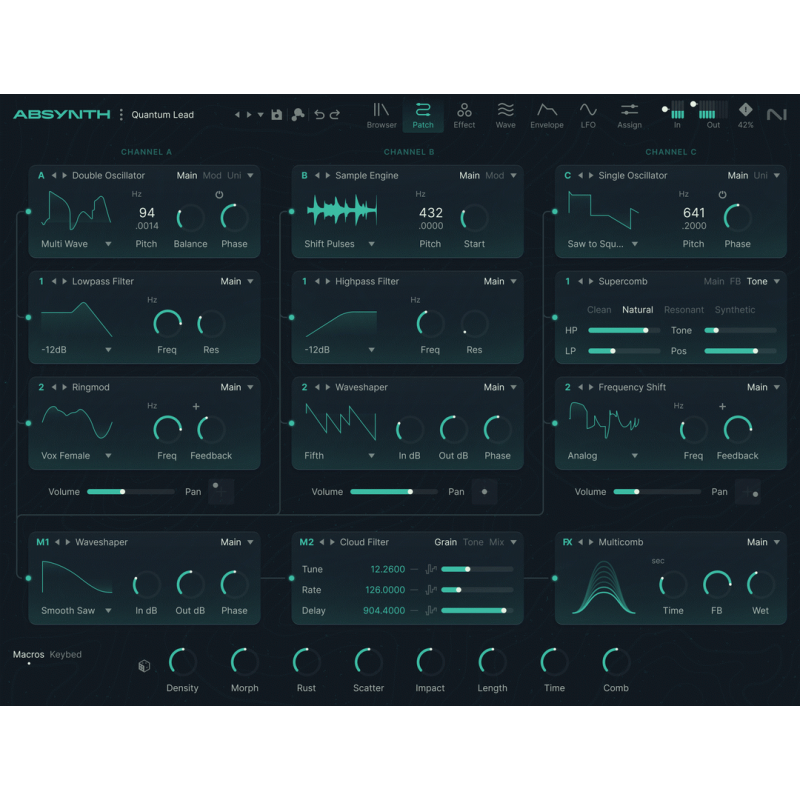Viewport: 800px width, 800px height.
Task: Click the save preset disk icon
Action: coord(277,115)
